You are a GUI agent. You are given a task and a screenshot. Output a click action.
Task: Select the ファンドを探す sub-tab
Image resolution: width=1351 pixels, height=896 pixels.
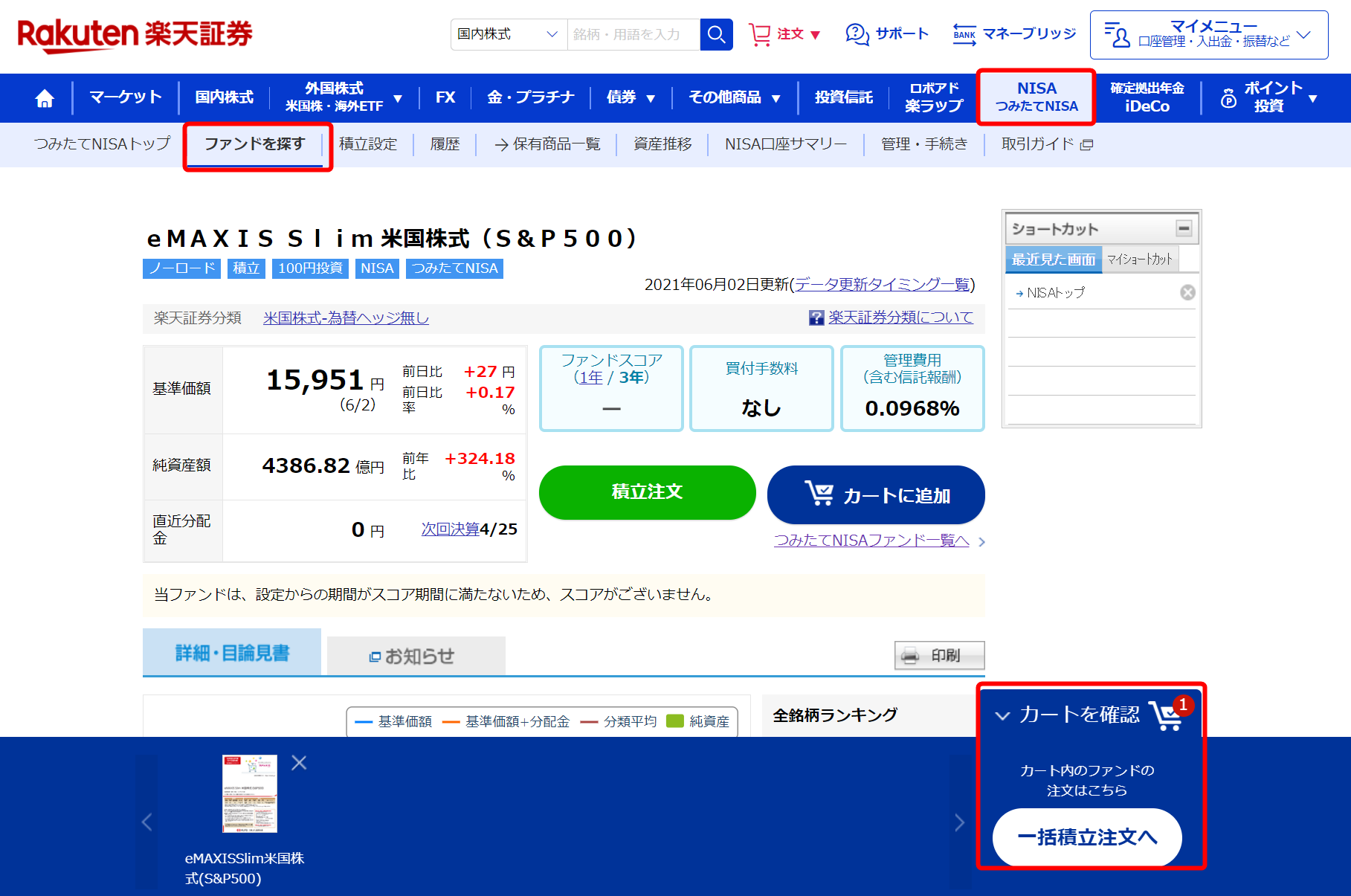pos(255,144)
